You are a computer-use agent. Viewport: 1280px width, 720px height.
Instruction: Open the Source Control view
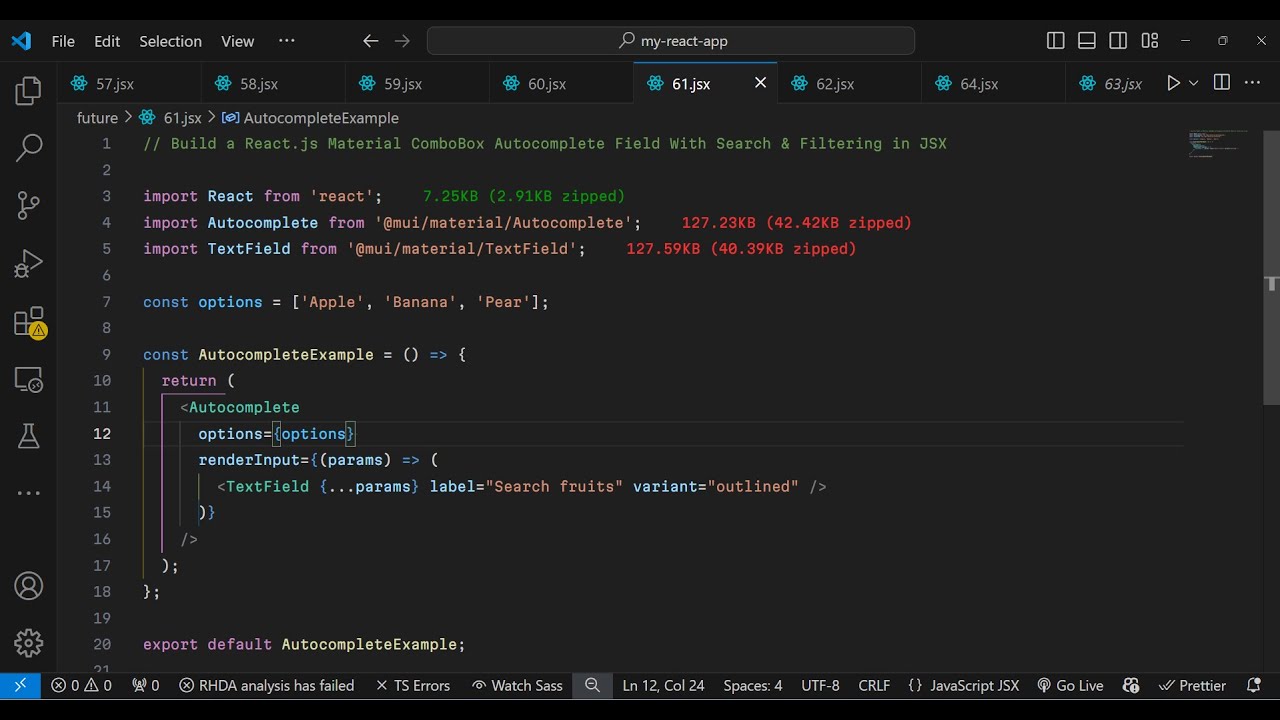(28, 206)
